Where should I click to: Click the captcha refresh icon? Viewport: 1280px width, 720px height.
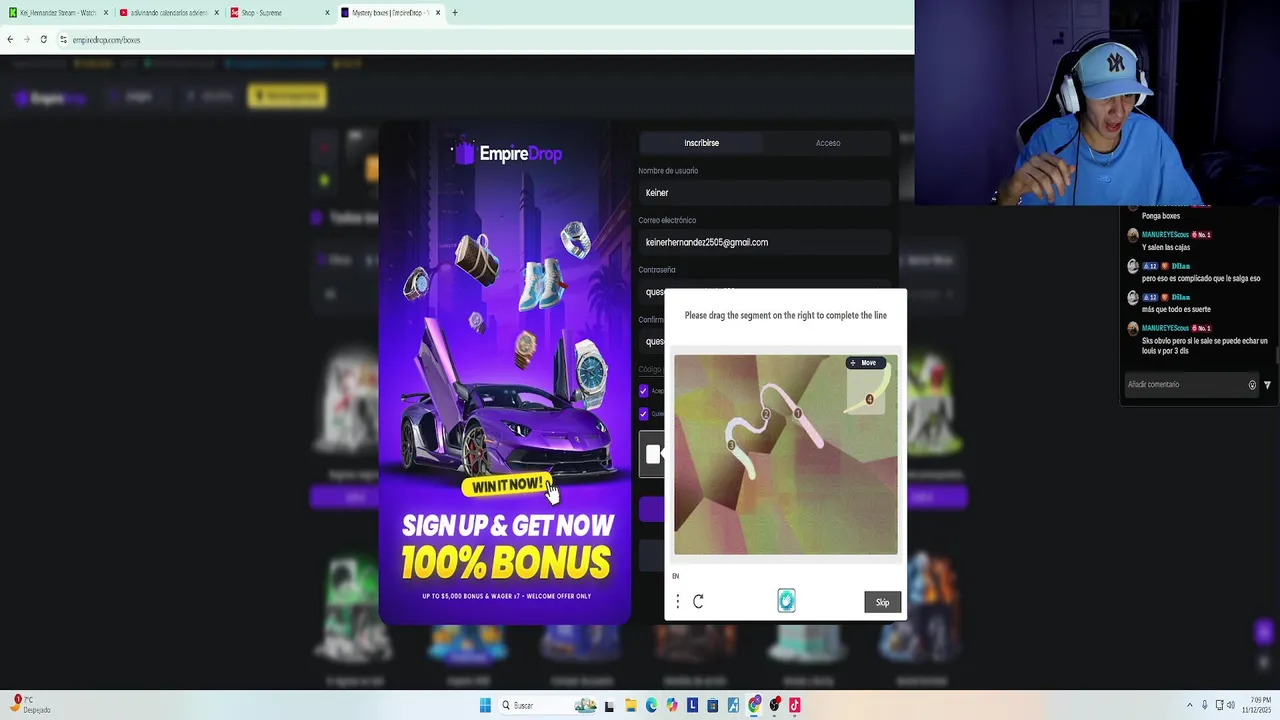point(698,601)
